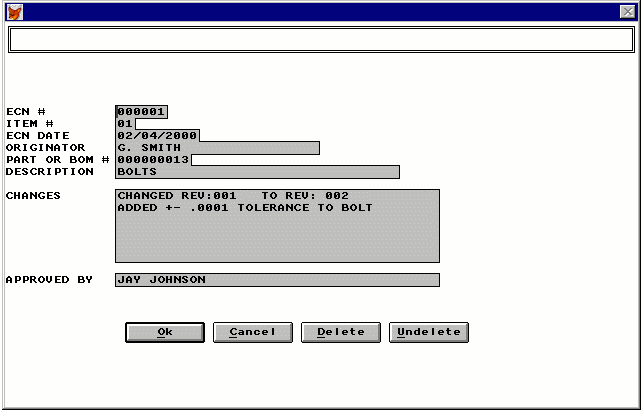Click the ITEM # label

pos(30,124)
